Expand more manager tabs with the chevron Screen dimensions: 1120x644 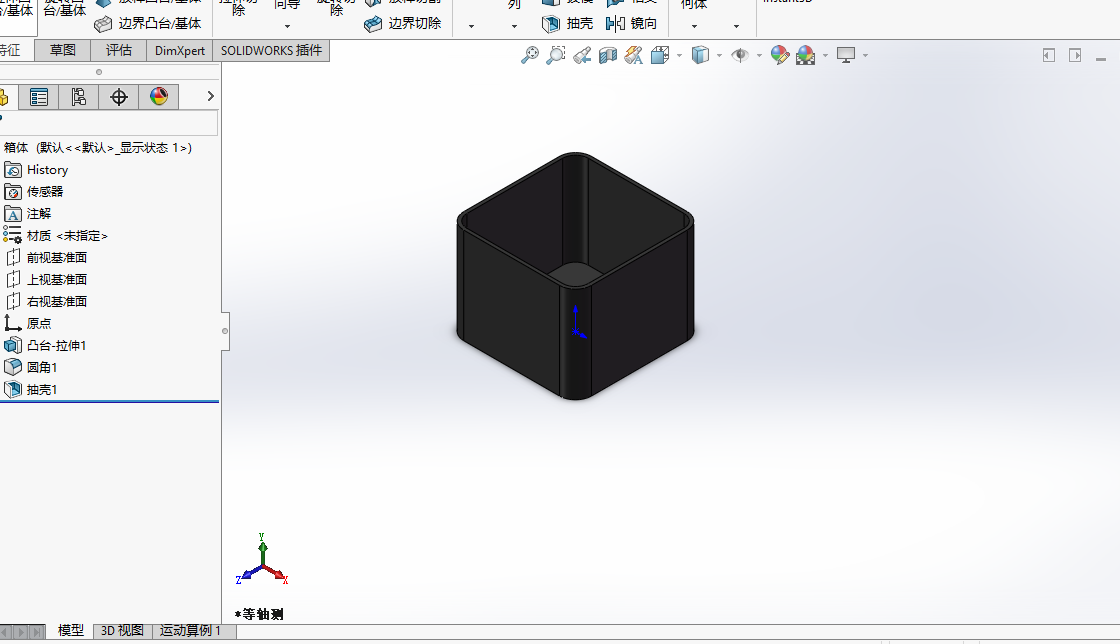(x=210, y=96)
